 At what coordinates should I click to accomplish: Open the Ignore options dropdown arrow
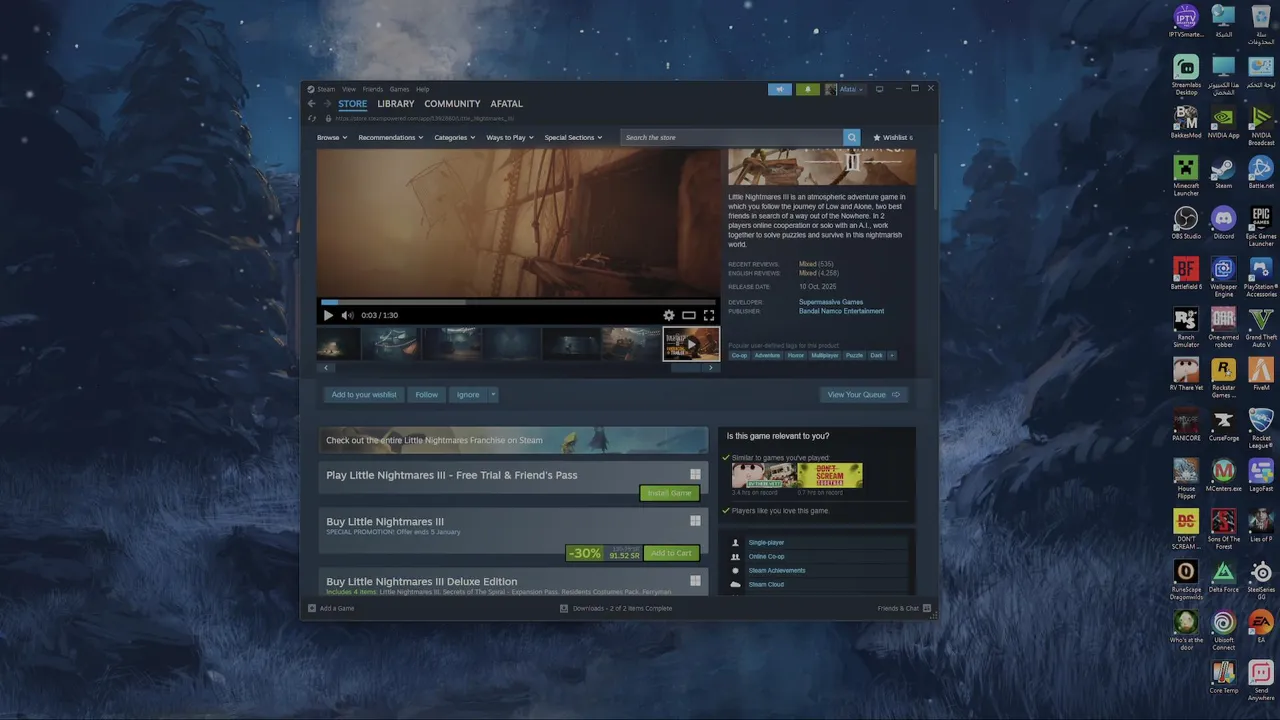(493, 394)
